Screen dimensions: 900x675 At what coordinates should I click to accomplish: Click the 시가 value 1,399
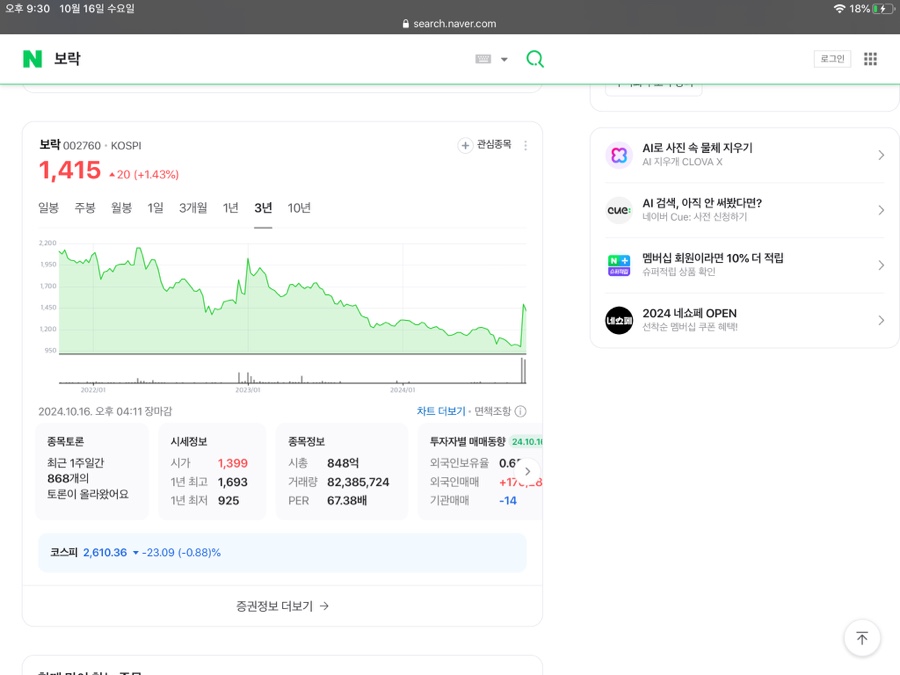click(x=233, y=463)
